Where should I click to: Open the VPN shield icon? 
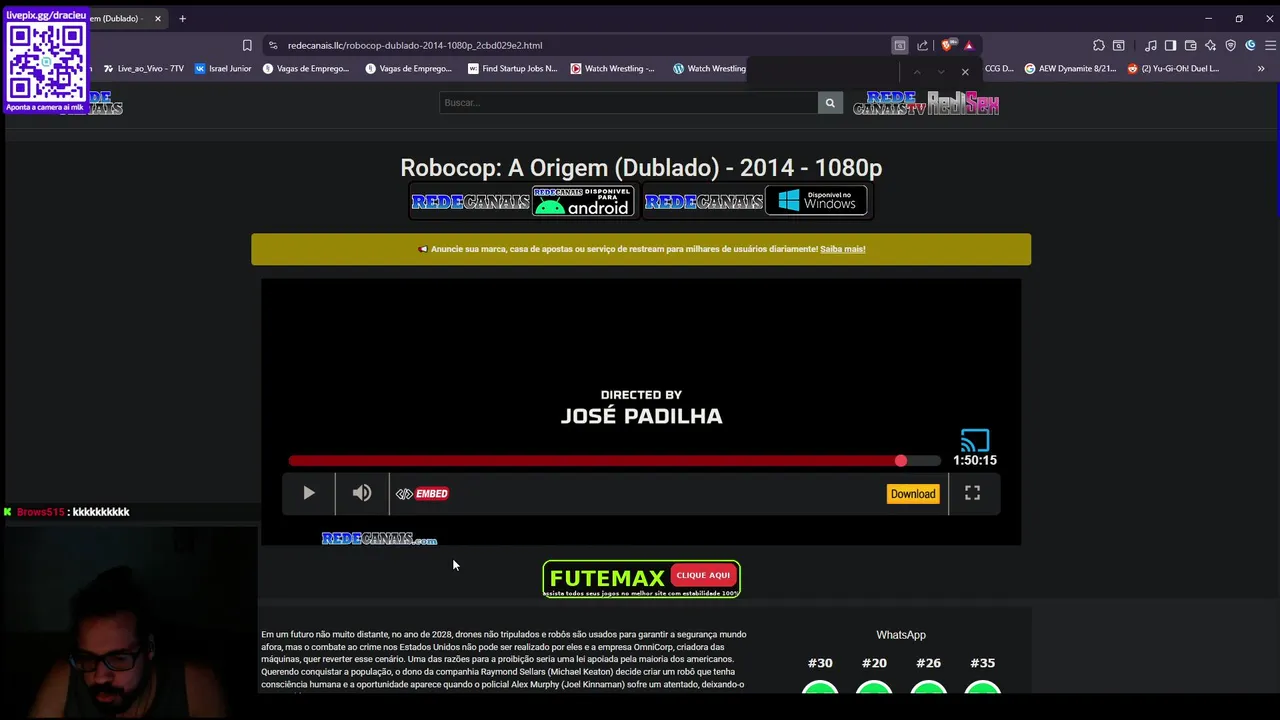(1231, 45)
